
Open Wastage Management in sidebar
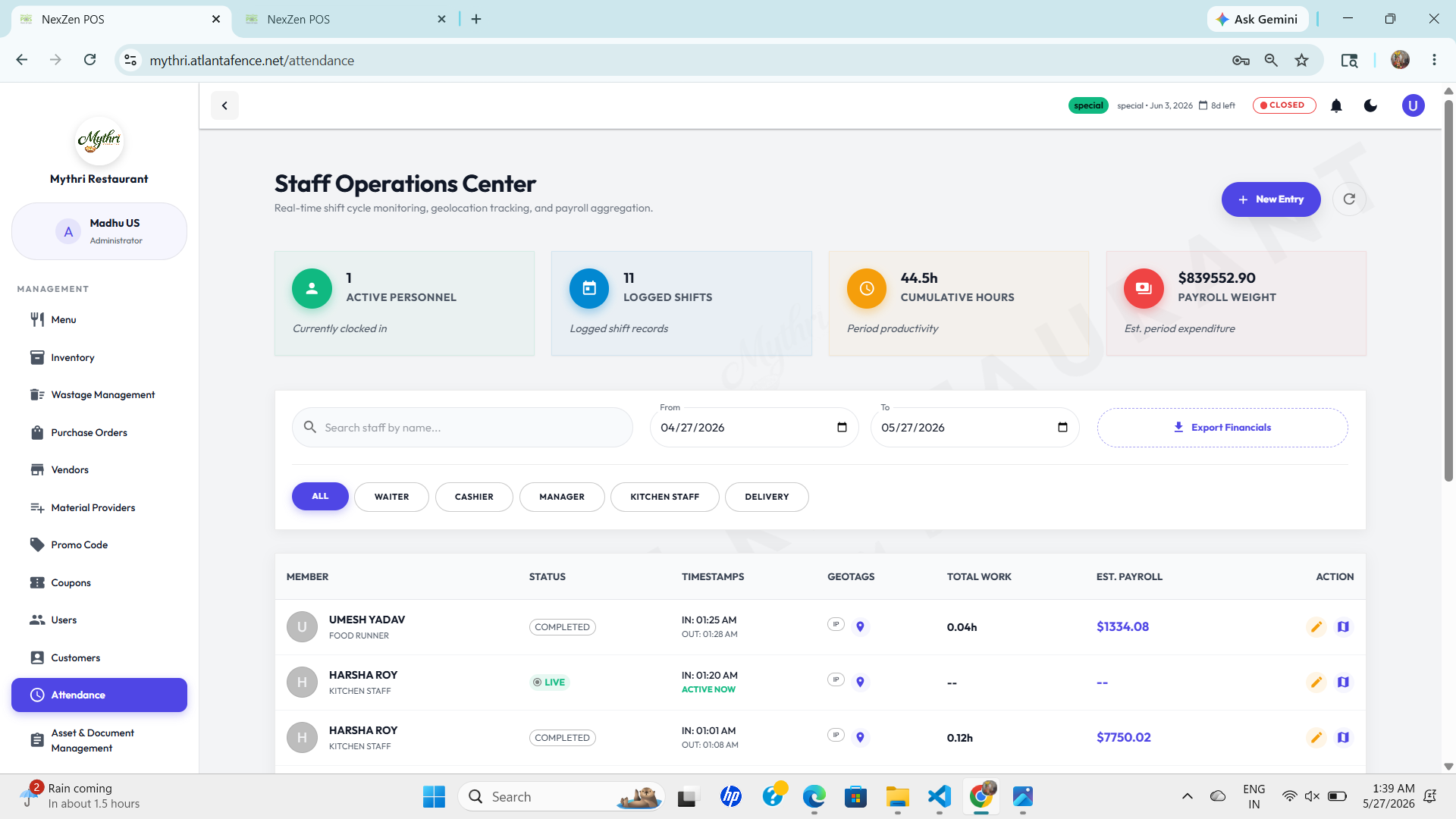click(x=99, y=394)
